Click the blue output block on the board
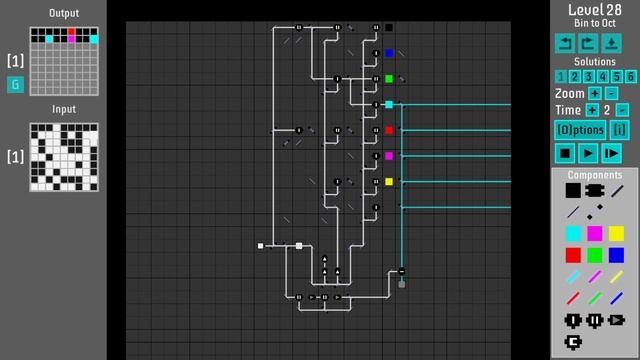 point(389,53)
